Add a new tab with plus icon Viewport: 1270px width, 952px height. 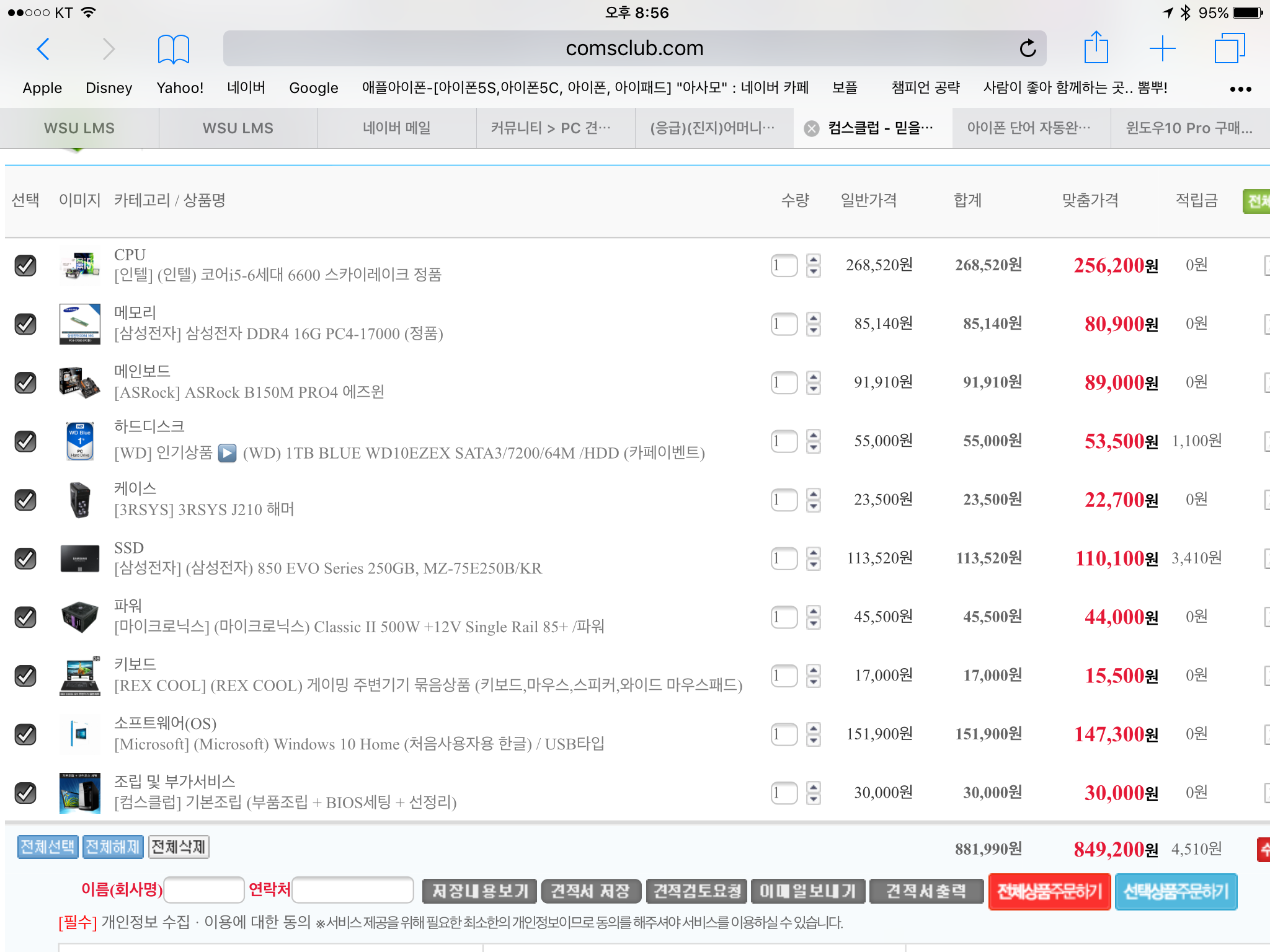tap(1162, 48)
